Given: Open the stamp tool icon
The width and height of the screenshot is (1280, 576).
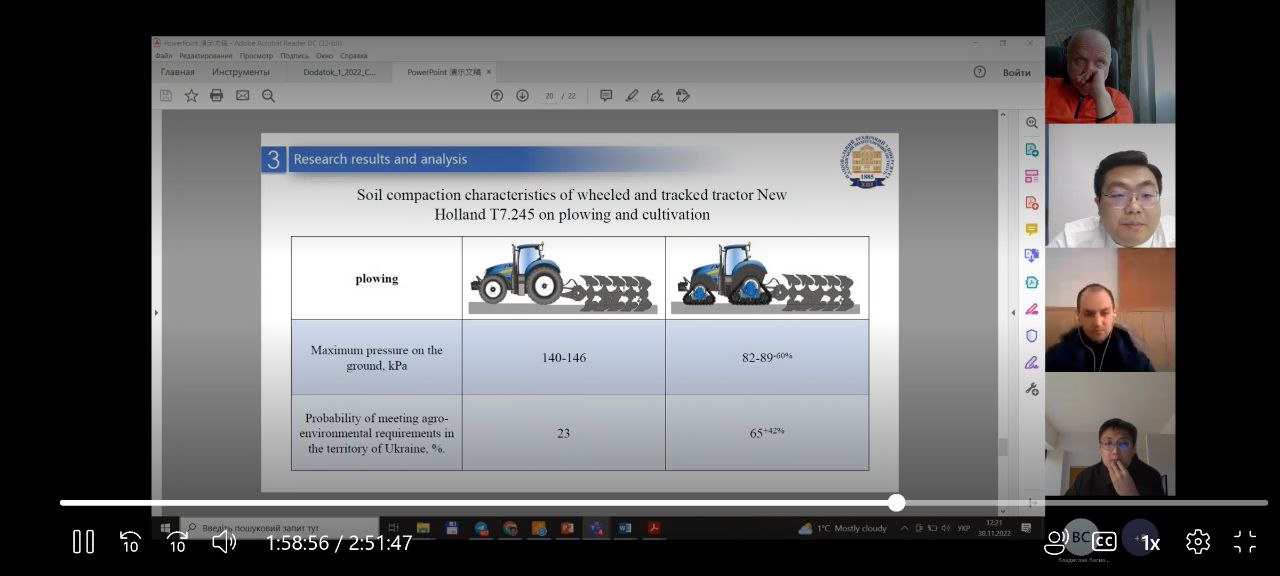Looking at the screenshot, I should pyautogui.click(x=683, y=96).
